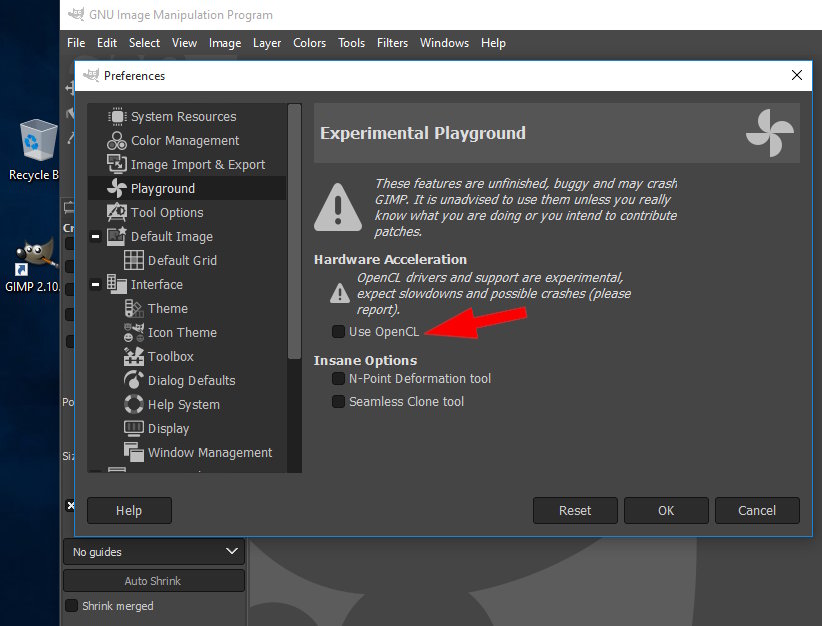Image resolution: width=822 pixels, height=626 pixels.
Task: Open the Windows menu
Action: (x=444, y=43)
